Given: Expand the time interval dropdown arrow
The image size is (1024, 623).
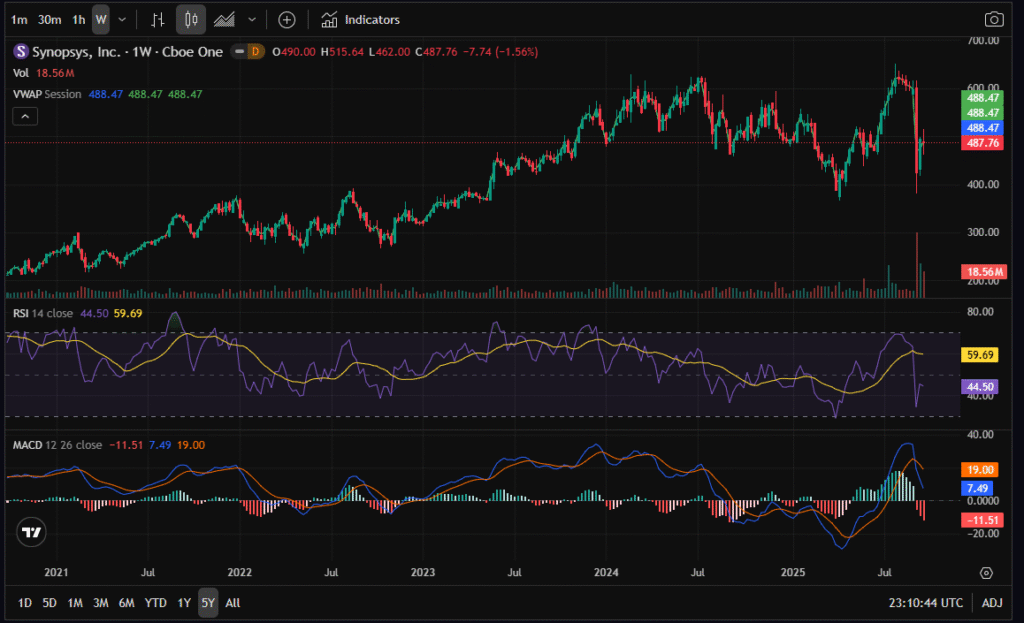Looking at the screenshot, I should [x=122, y=19].
